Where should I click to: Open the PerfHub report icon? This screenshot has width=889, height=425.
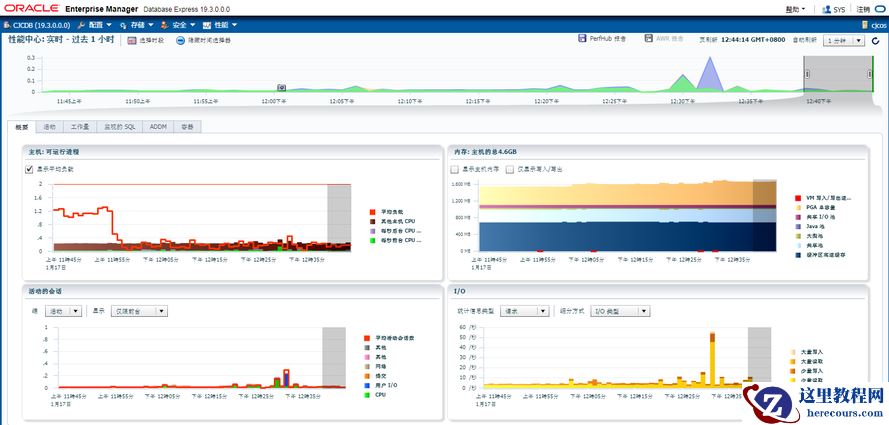pyautogui.click(x=582, y=39)
